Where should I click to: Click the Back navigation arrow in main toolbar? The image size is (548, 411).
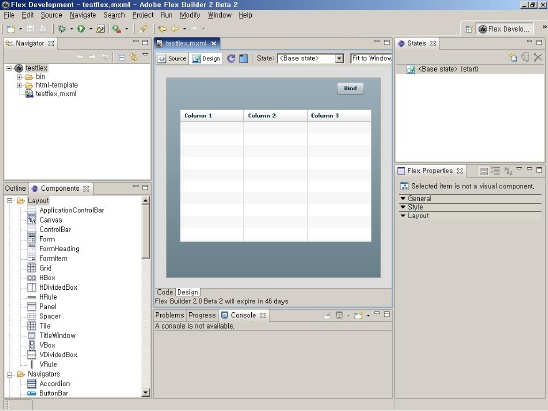tap(175, 29)
